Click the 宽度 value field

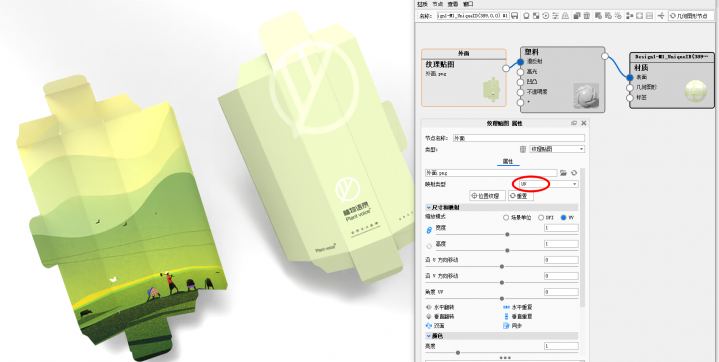pos(561,228)
